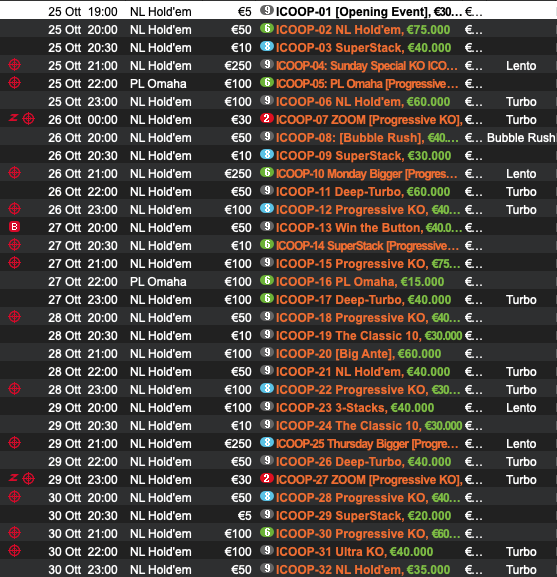The image size is (557, 577).
Task: Click the knockout target icon on ICOOP-30 row
Action: pyautogui.click(x=14, y=532)
